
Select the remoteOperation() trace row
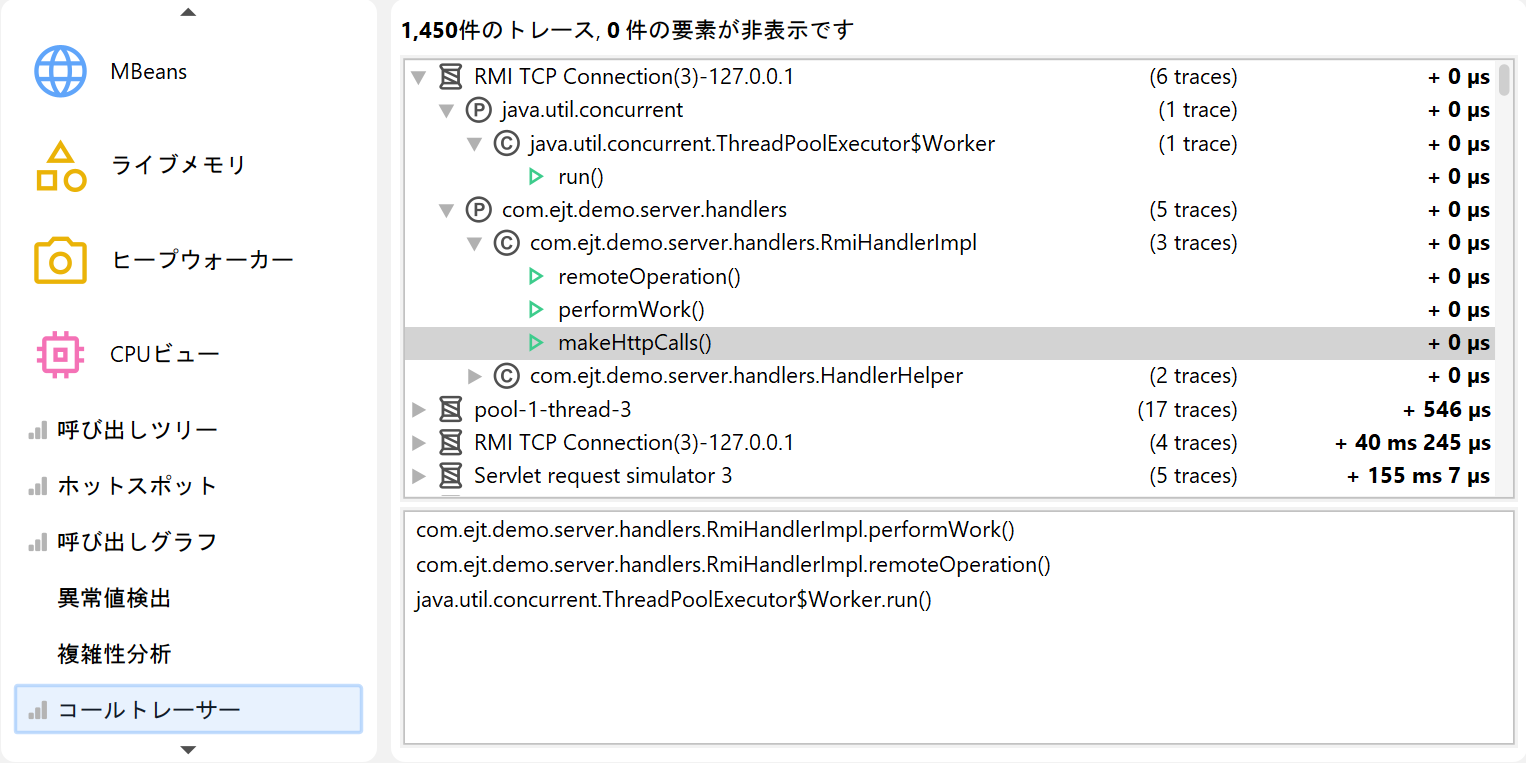pyautogui.click(x=648, y=277)
